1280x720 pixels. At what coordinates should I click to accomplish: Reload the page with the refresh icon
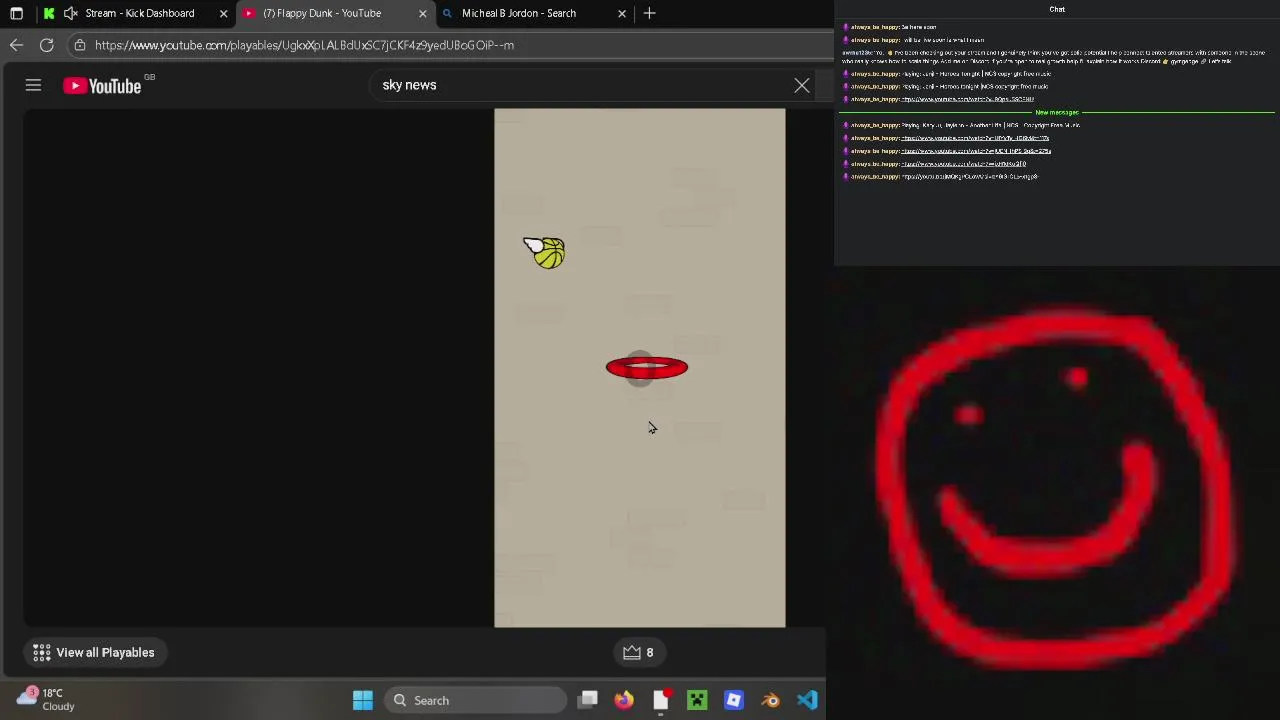(x=46, y=45)
